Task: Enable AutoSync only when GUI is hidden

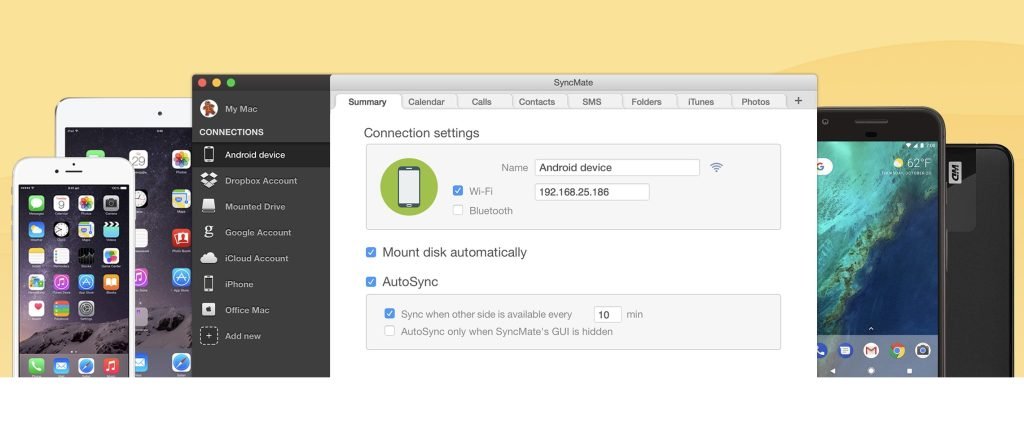Action: click(x=390, y=331)
